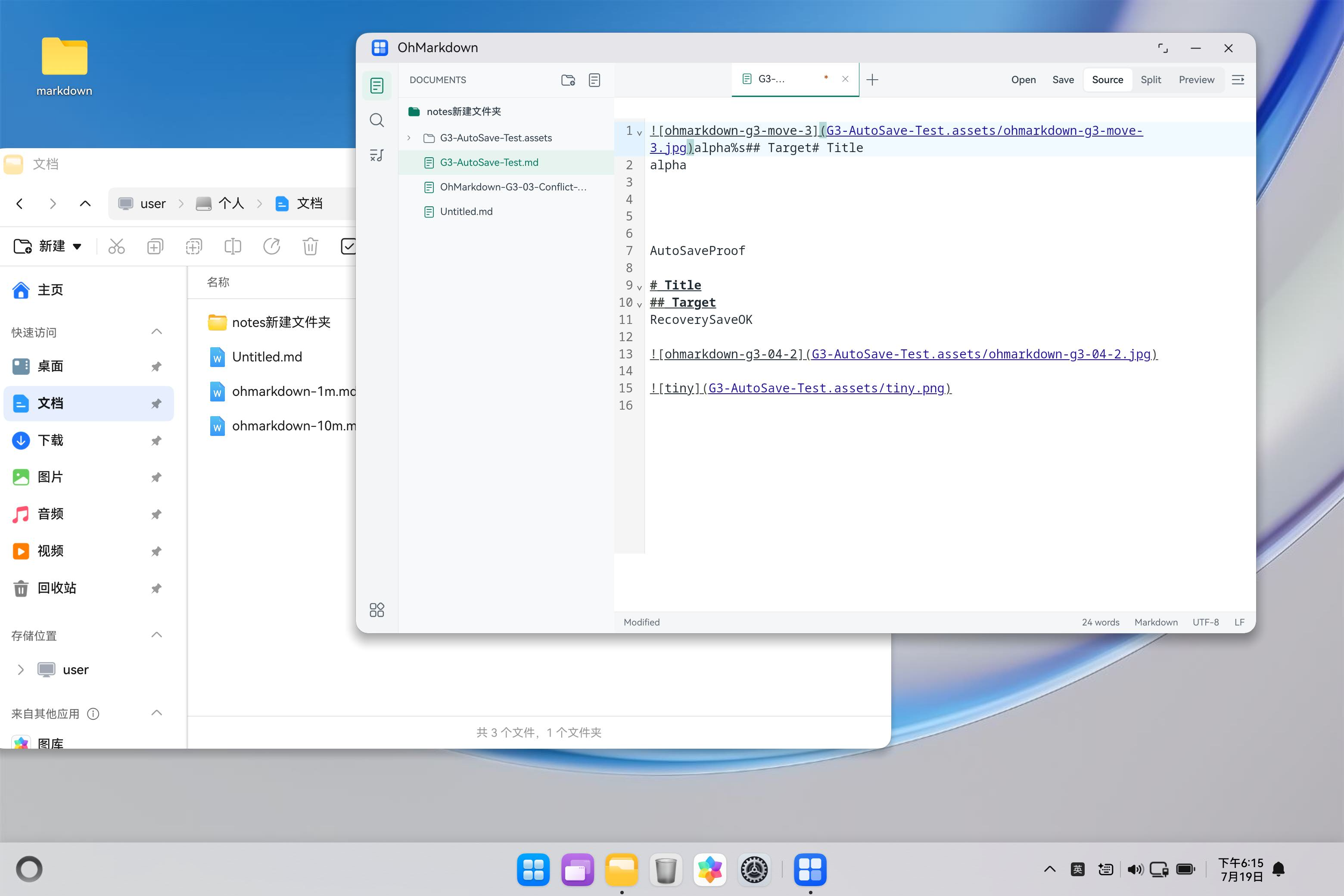
Task: Select the notes新建文件夹 folder in file manager list
Action: click(270, 322)
